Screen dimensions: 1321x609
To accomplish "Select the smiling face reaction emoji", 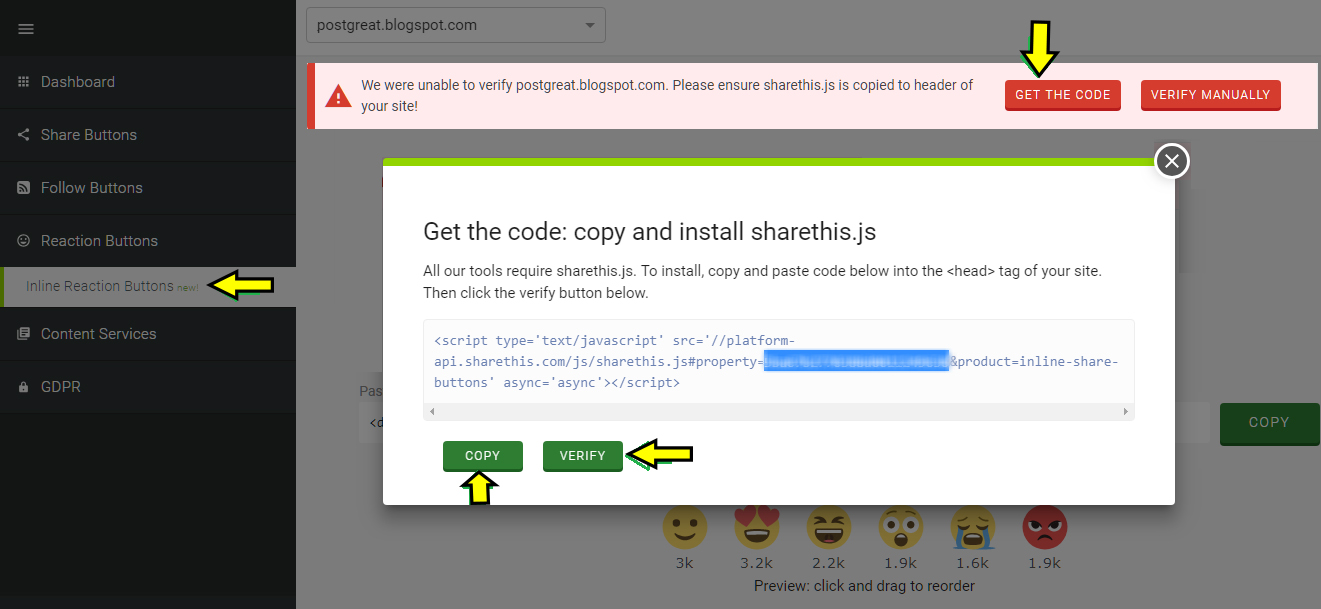I will click(684, 526).
